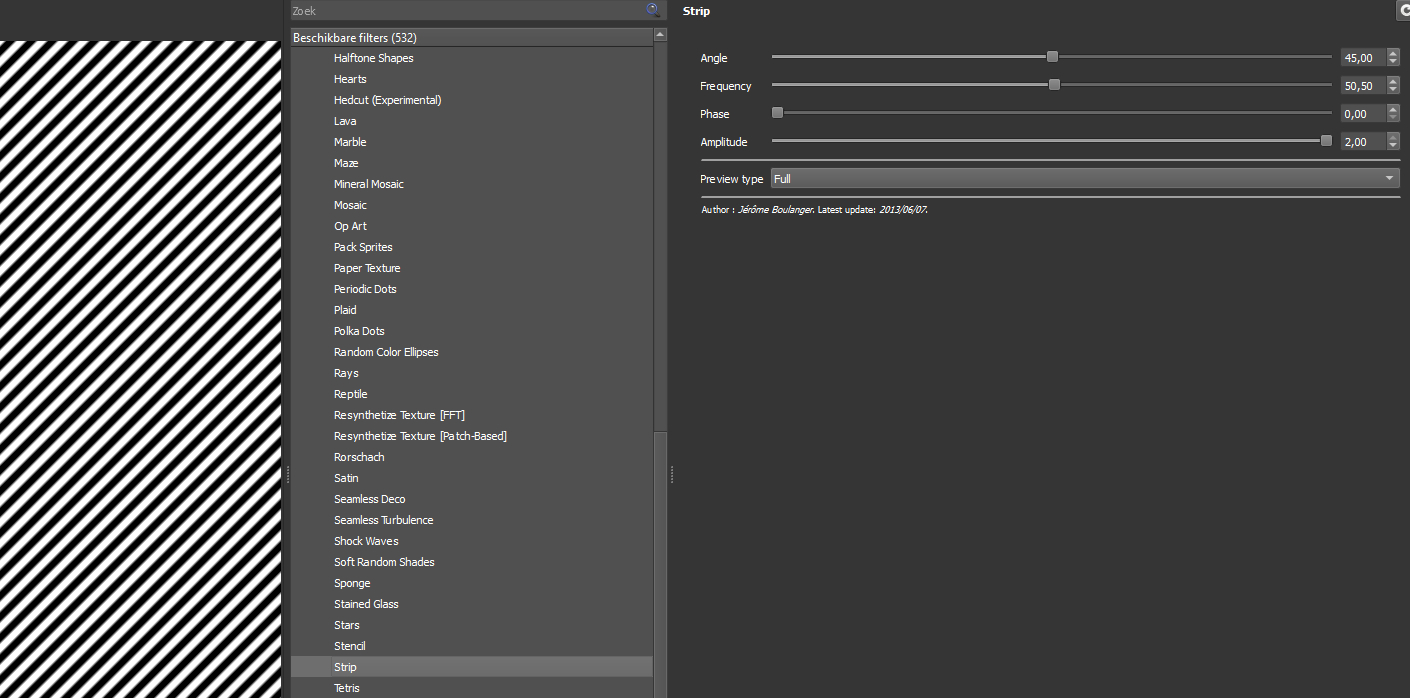Viewport: 1410px width, 698px height.
Task: Edit the Phase value field 0,00
Action: click(1363, 114)
